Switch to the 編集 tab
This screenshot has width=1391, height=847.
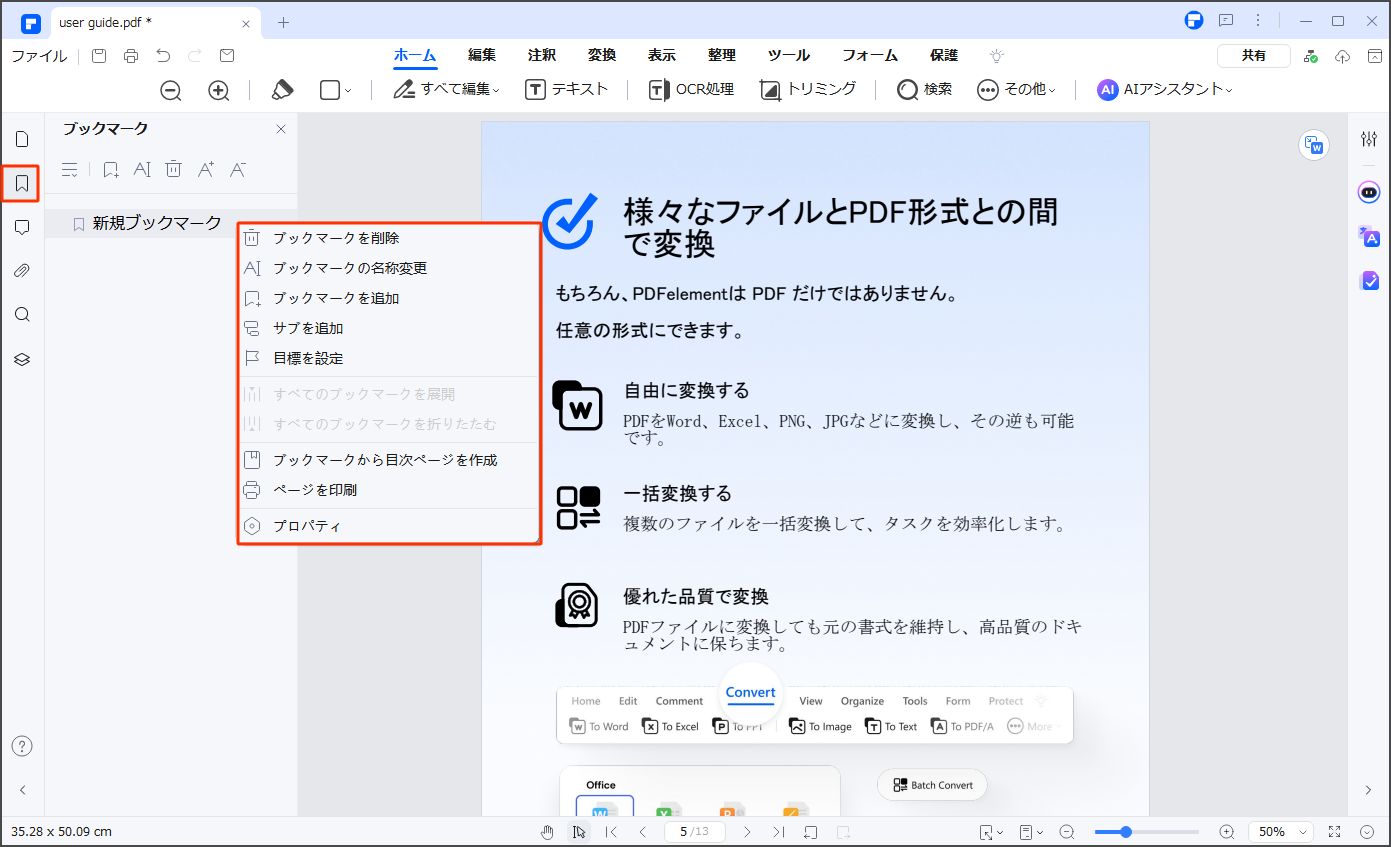pos(482,56)
